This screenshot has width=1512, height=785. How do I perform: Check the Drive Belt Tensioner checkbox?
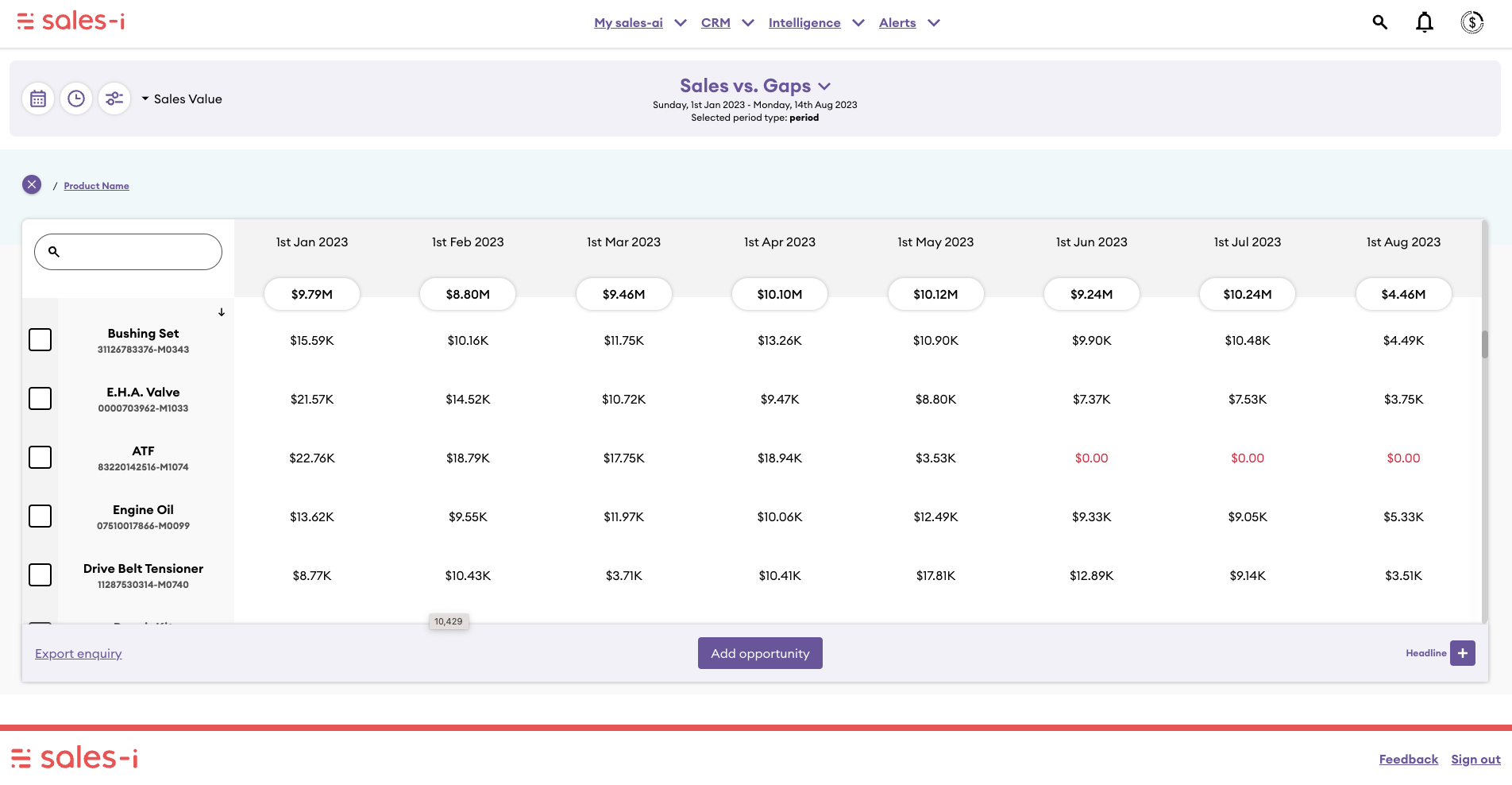point(40,575)
